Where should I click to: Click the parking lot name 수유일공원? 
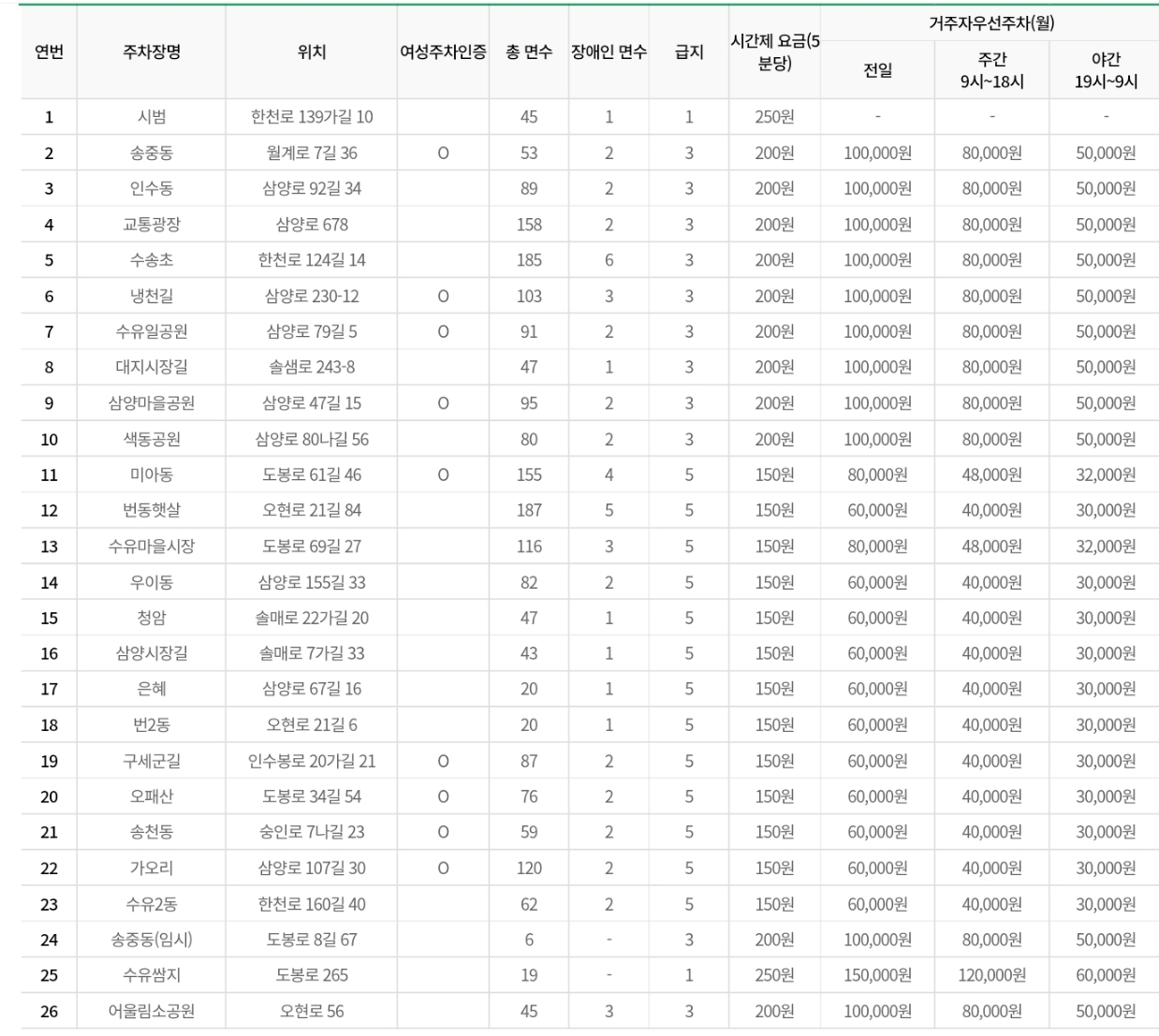coord(151,331)
